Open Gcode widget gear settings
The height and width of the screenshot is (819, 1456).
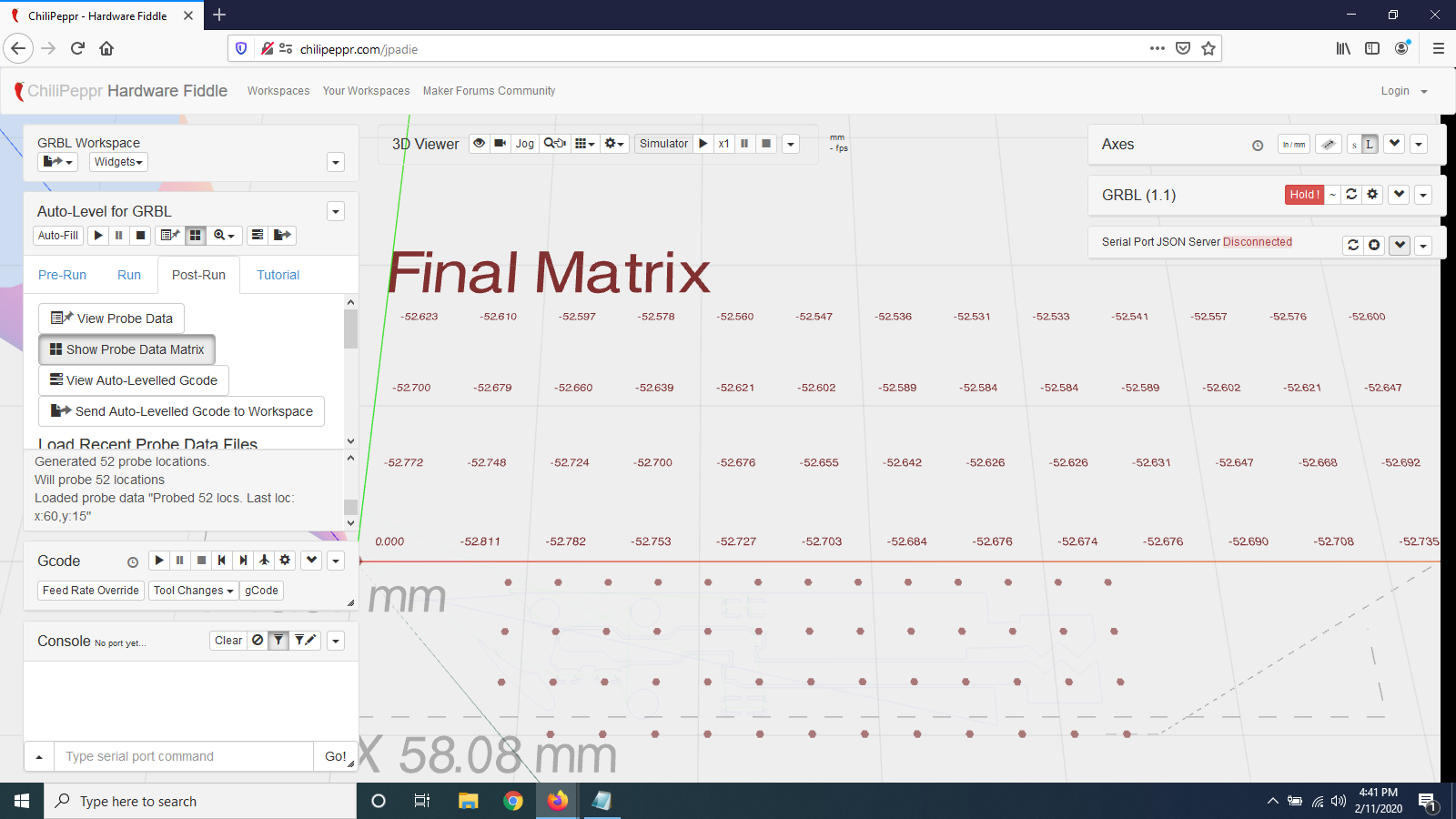285,561
